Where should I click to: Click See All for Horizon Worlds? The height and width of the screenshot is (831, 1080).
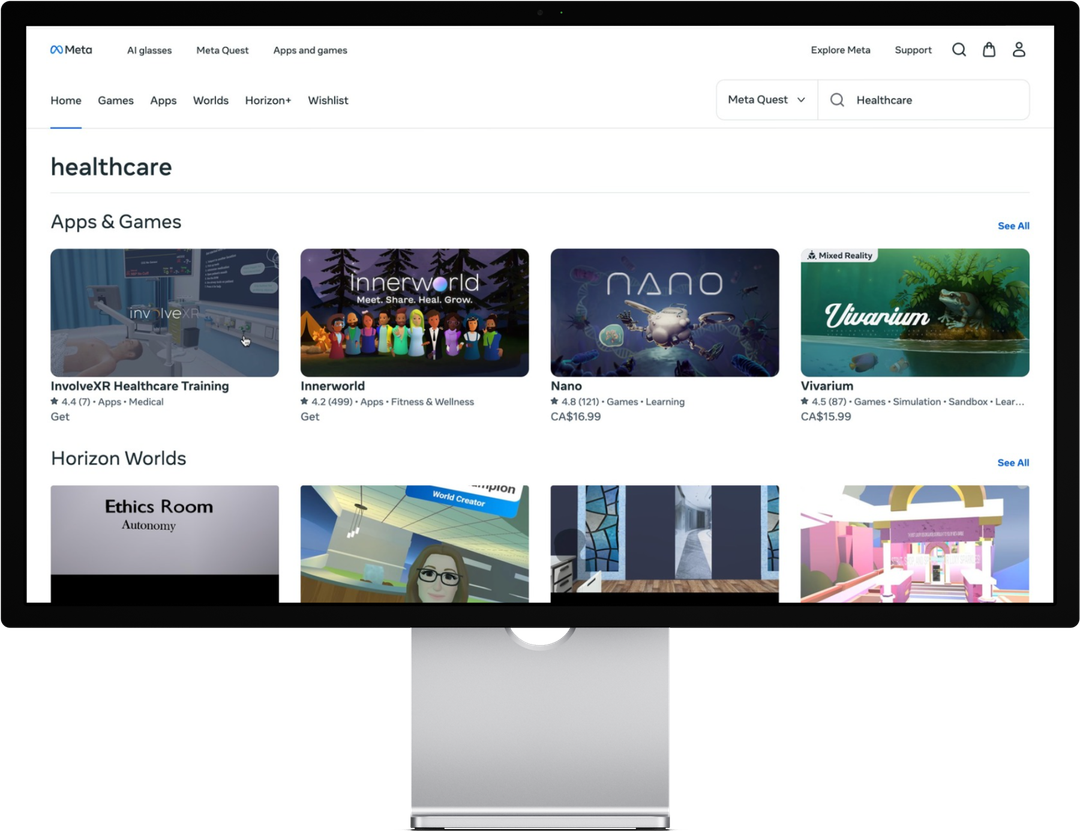1013,463
